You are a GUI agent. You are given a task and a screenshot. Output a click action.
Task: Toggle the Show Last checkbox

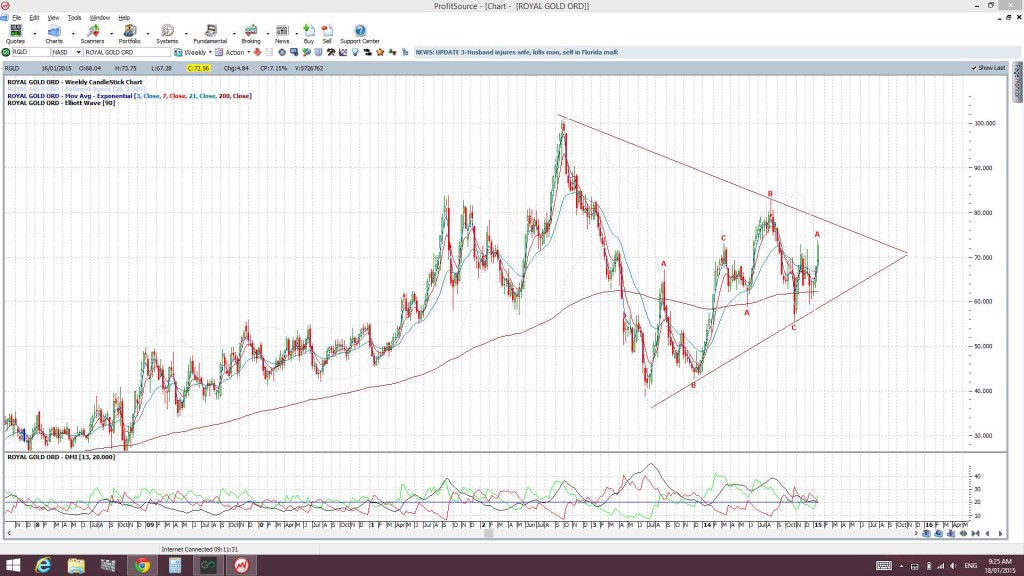click(974, 68)
